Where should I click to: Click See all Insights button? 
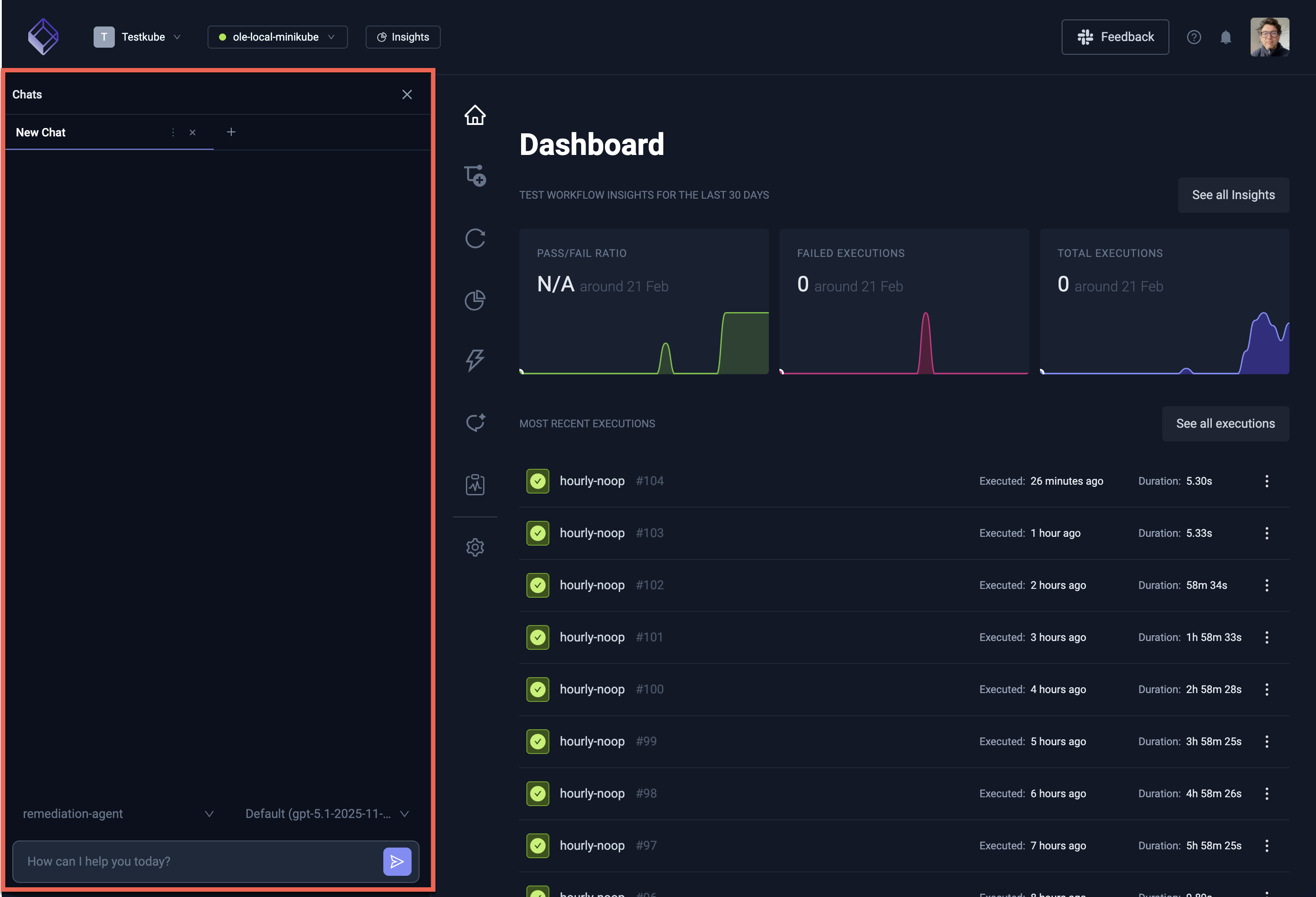(x=1233, y=195)
